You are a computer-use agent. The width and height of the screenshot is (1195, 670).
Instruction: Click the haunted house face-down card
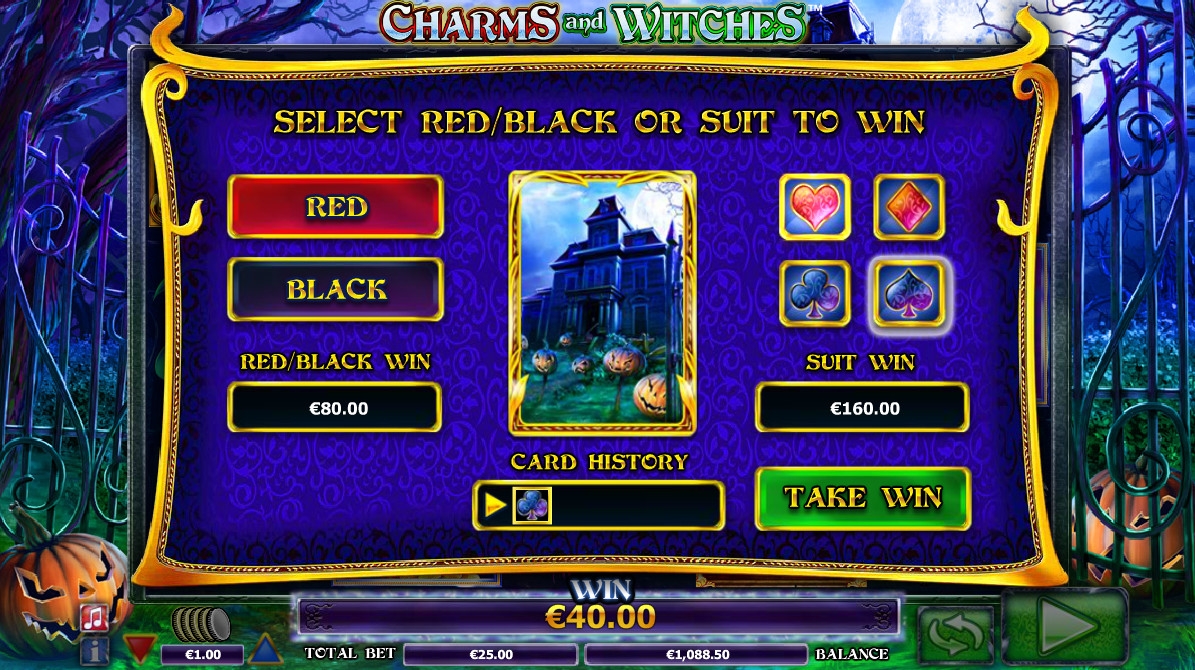tap(602, 303)
